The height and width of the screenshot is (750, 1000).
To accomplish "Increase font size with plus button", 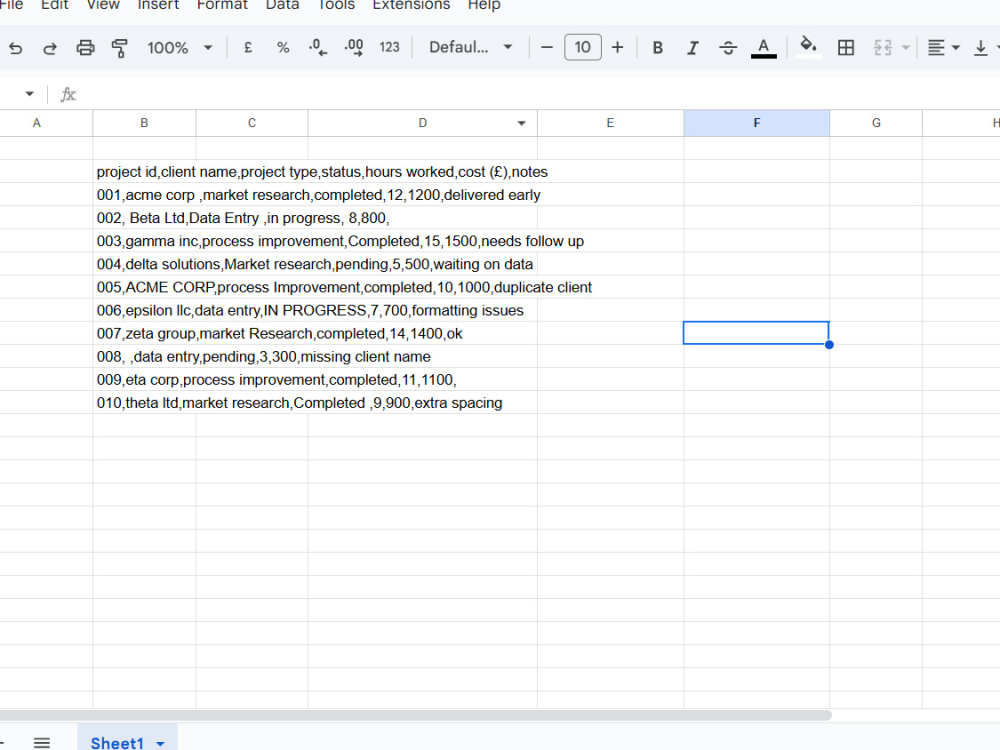I will coord(617,48).
